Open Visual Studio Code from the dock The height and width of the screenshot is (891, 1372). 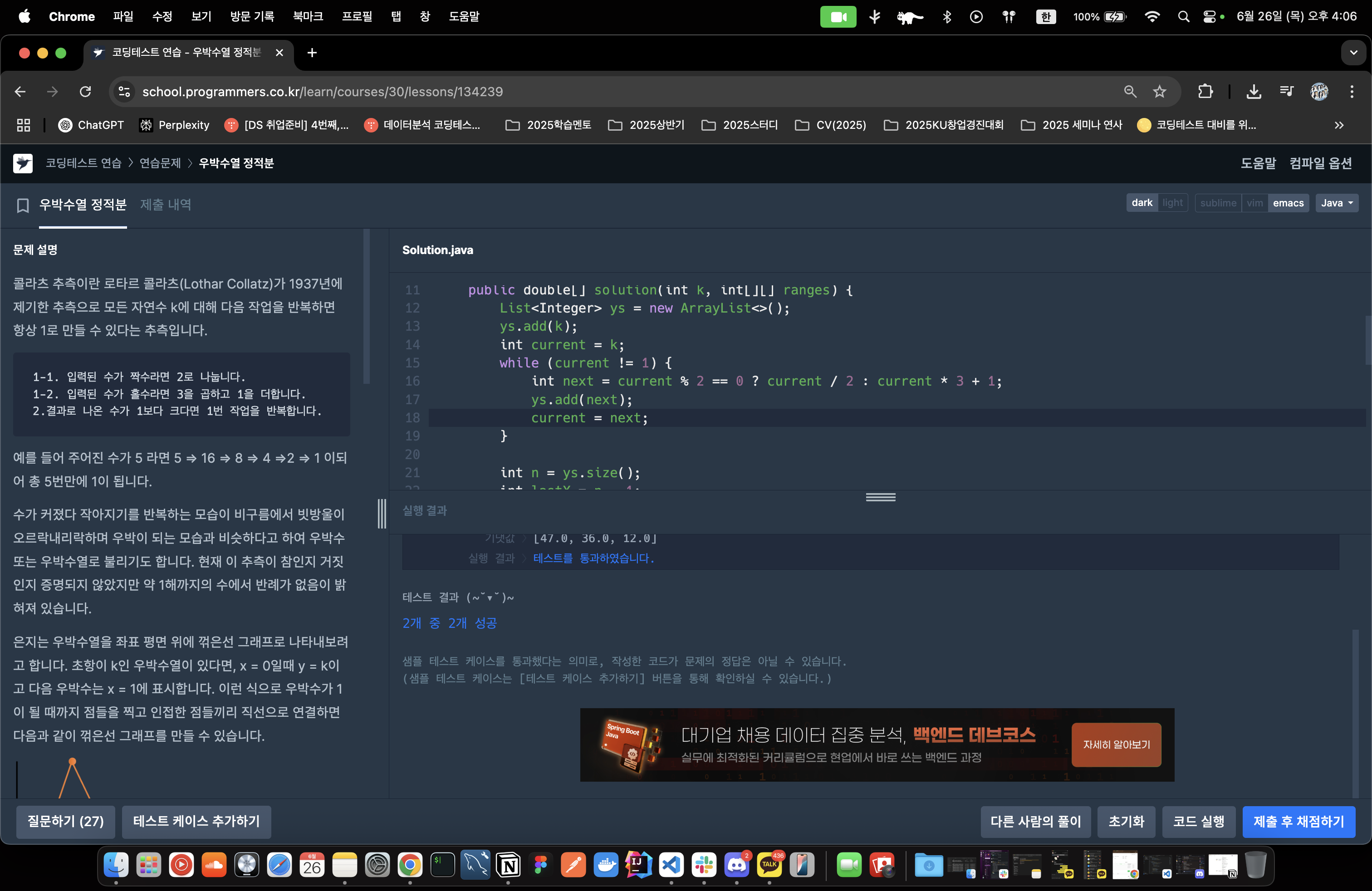point(671,865)
